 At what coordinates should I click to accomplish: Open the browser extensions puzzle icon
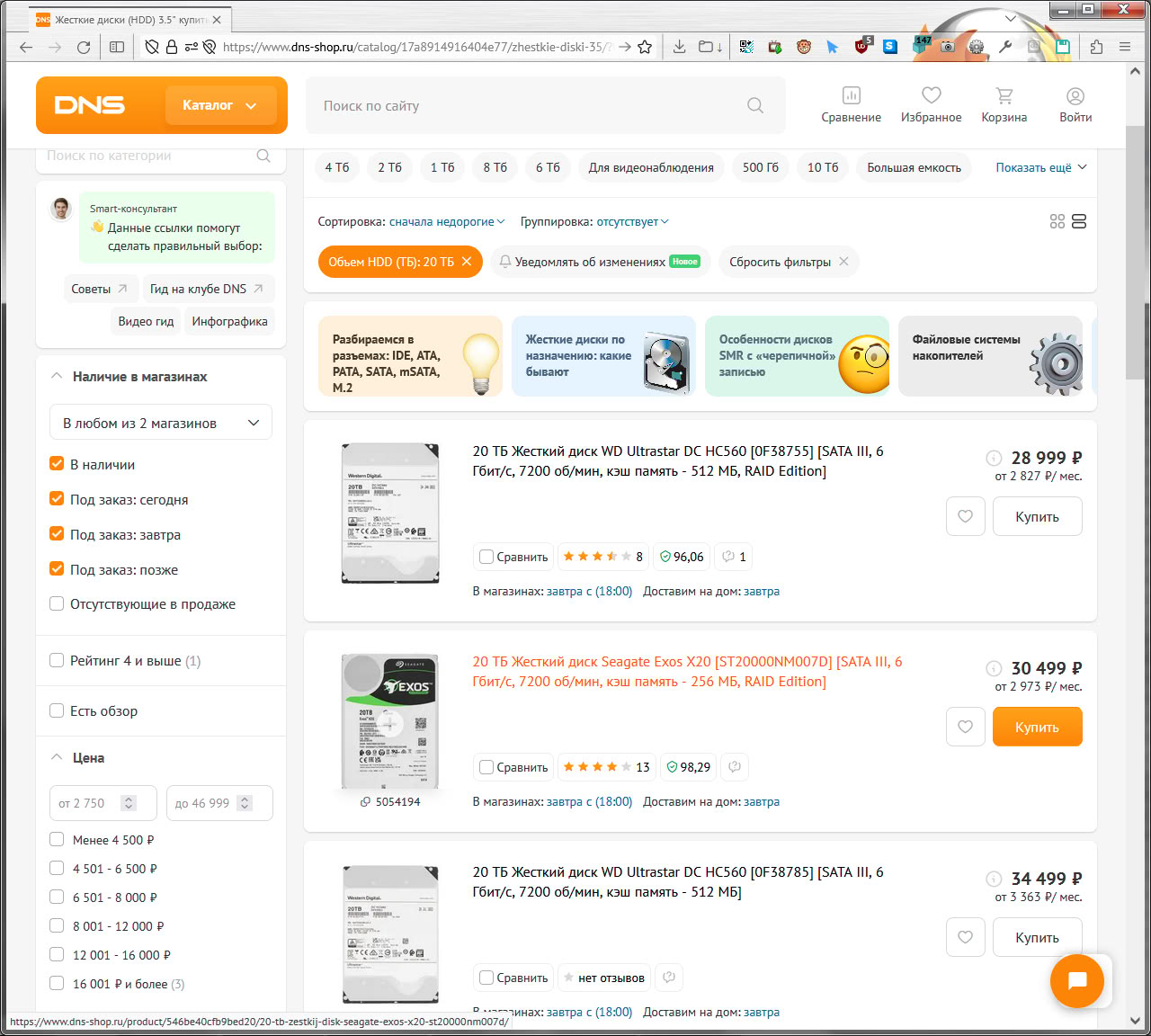coord(1096,47)
